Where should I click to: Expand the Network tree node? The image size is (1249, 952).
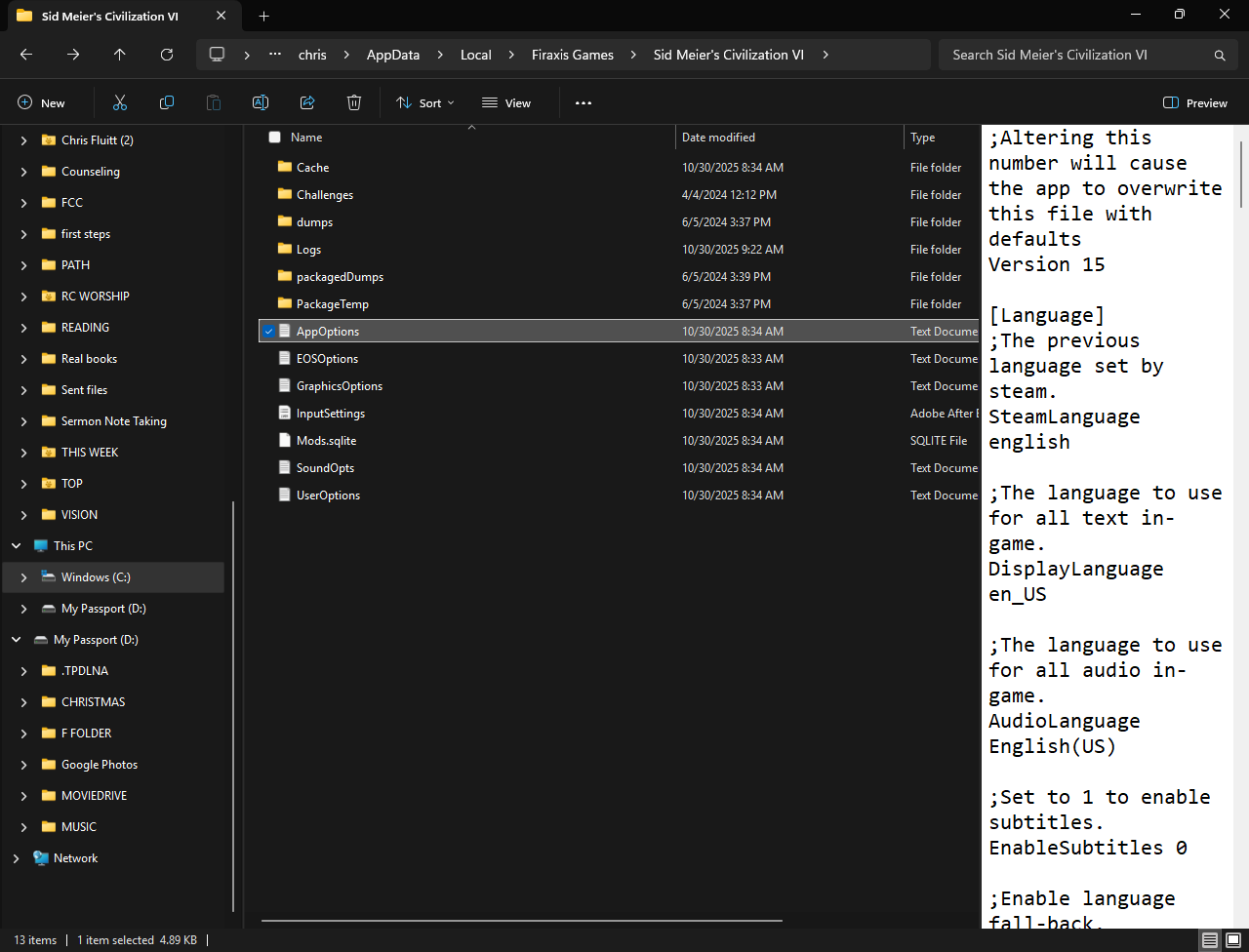point(17,858)
